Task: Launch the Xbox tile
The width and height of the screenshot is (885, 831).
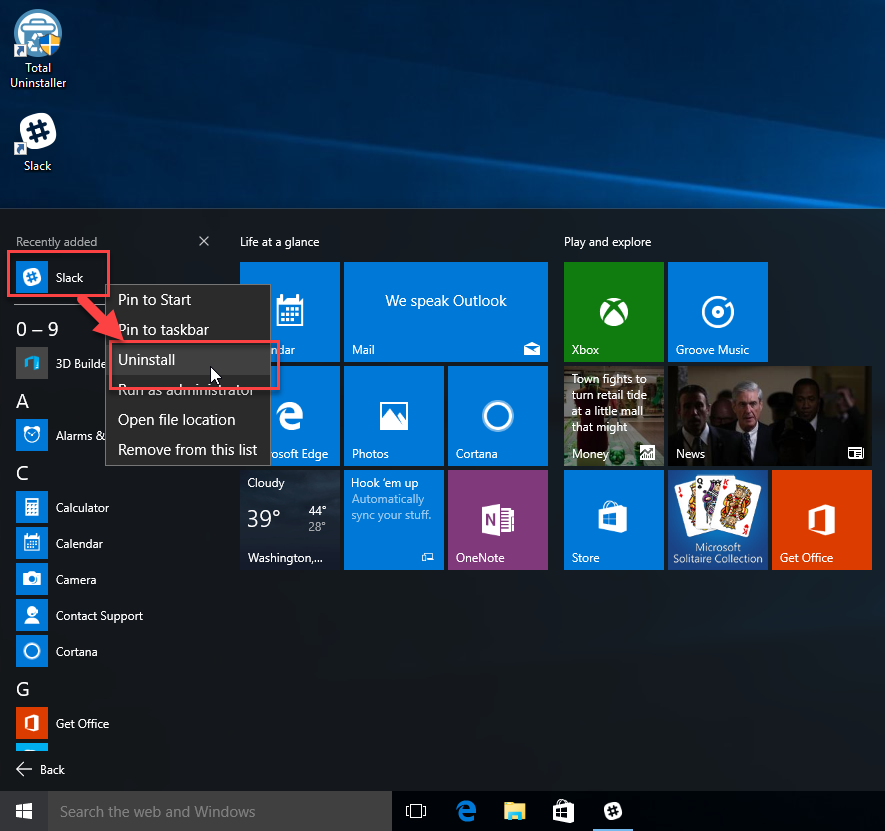Action: [614, 312]
